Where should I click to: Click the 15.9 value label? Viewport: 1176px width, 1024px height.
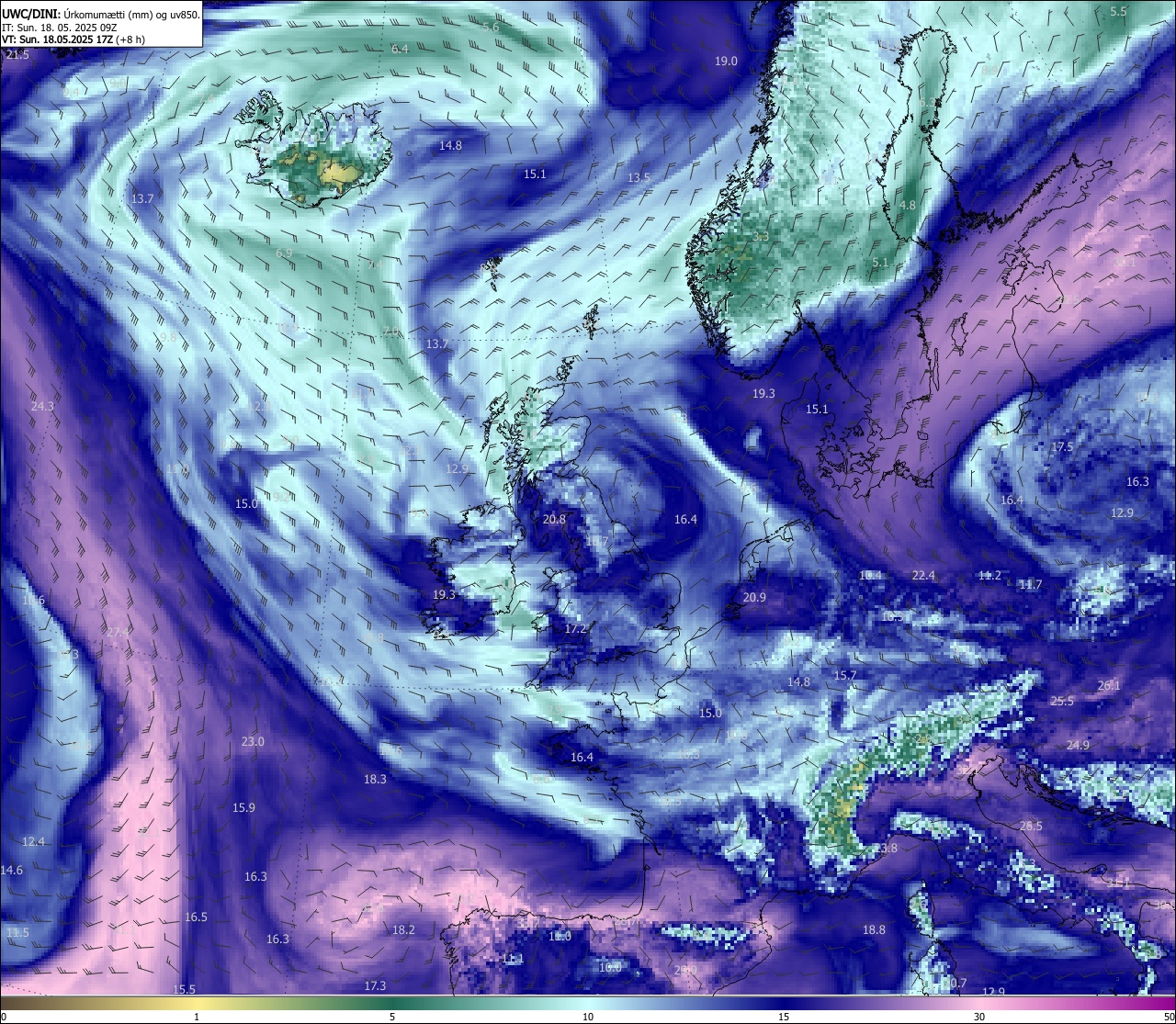coord(243,807)
